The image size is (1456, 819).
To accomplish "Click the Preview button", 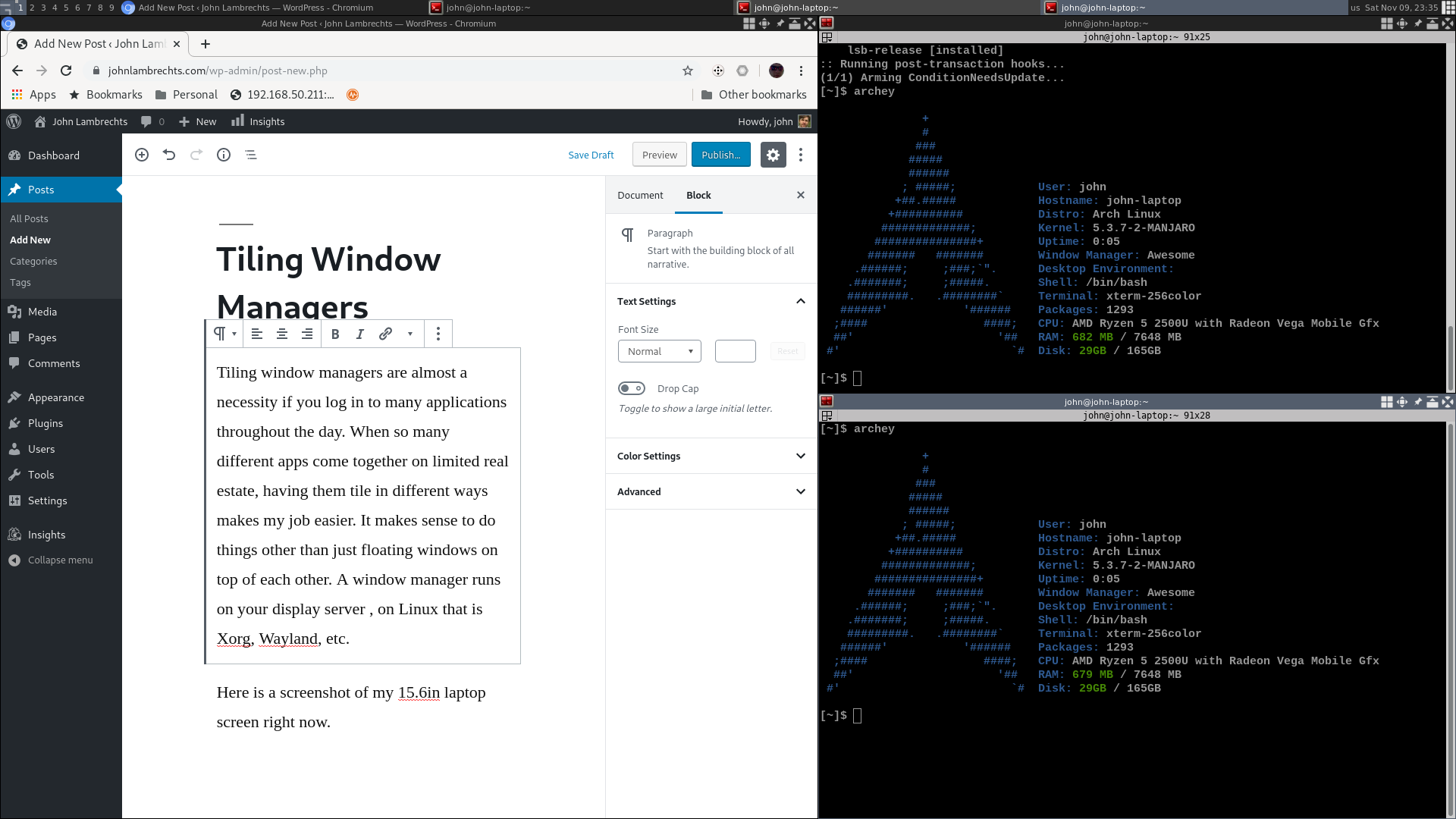I will click(x=660, y=155).
